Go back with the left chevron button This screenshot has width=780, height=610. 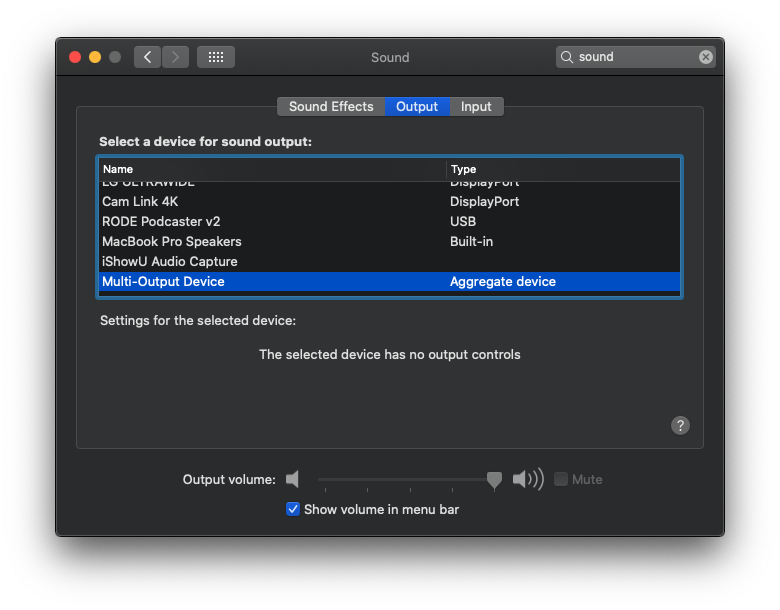pos(147,57)
